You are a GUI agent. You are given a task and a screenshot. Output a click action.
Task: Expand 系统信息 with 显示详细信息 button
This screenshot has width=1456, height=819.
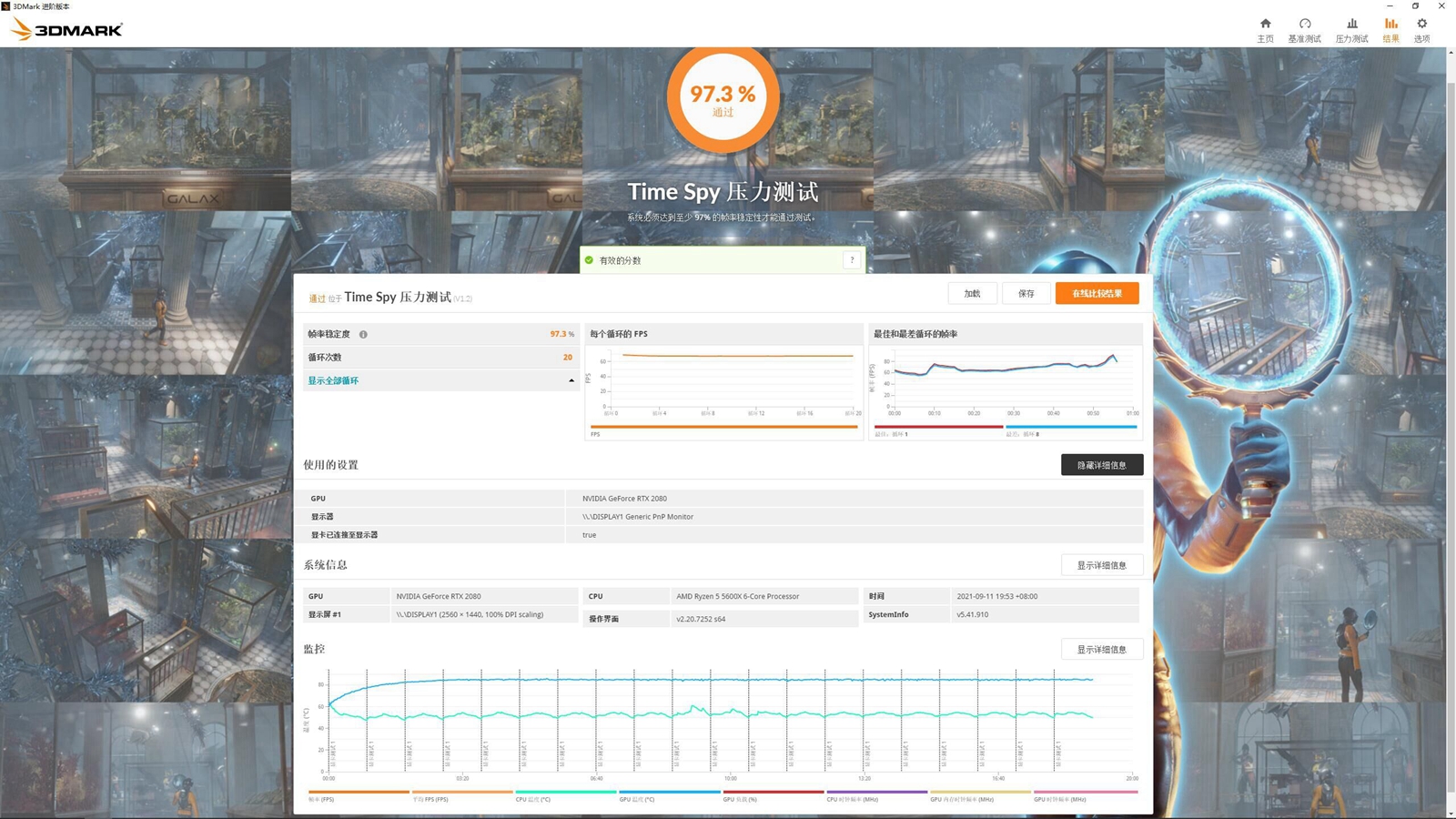point(1101,565)
